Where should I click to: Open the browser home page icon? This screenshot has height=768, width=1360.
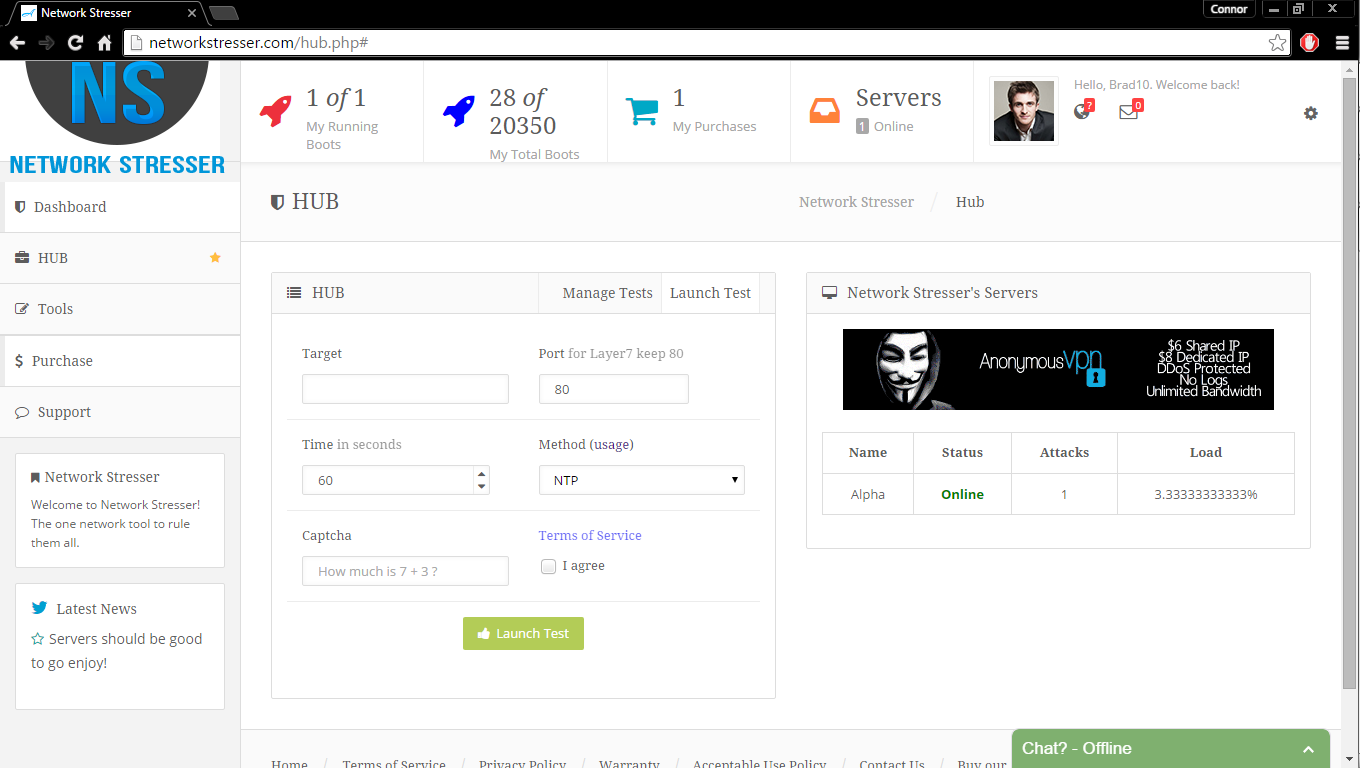pos(104,43)
